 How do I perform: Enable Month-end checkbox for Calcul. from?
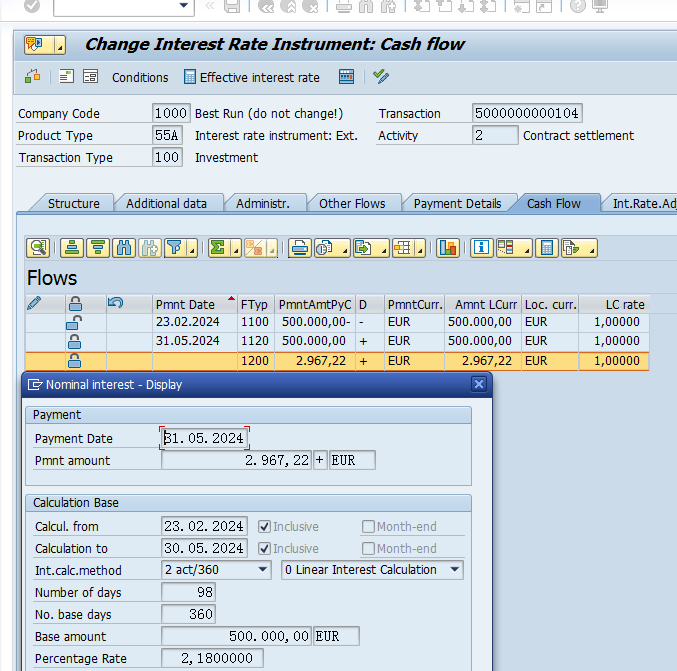pos(369,526)
